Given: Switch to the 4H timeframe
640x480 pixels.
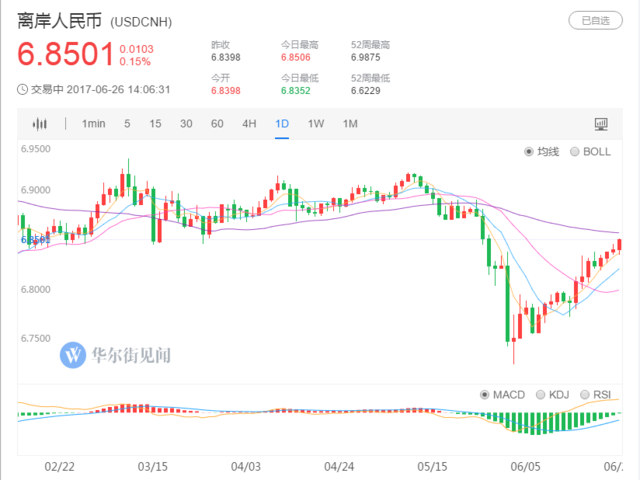Looking at the screenshot, I should coord(249,124).
